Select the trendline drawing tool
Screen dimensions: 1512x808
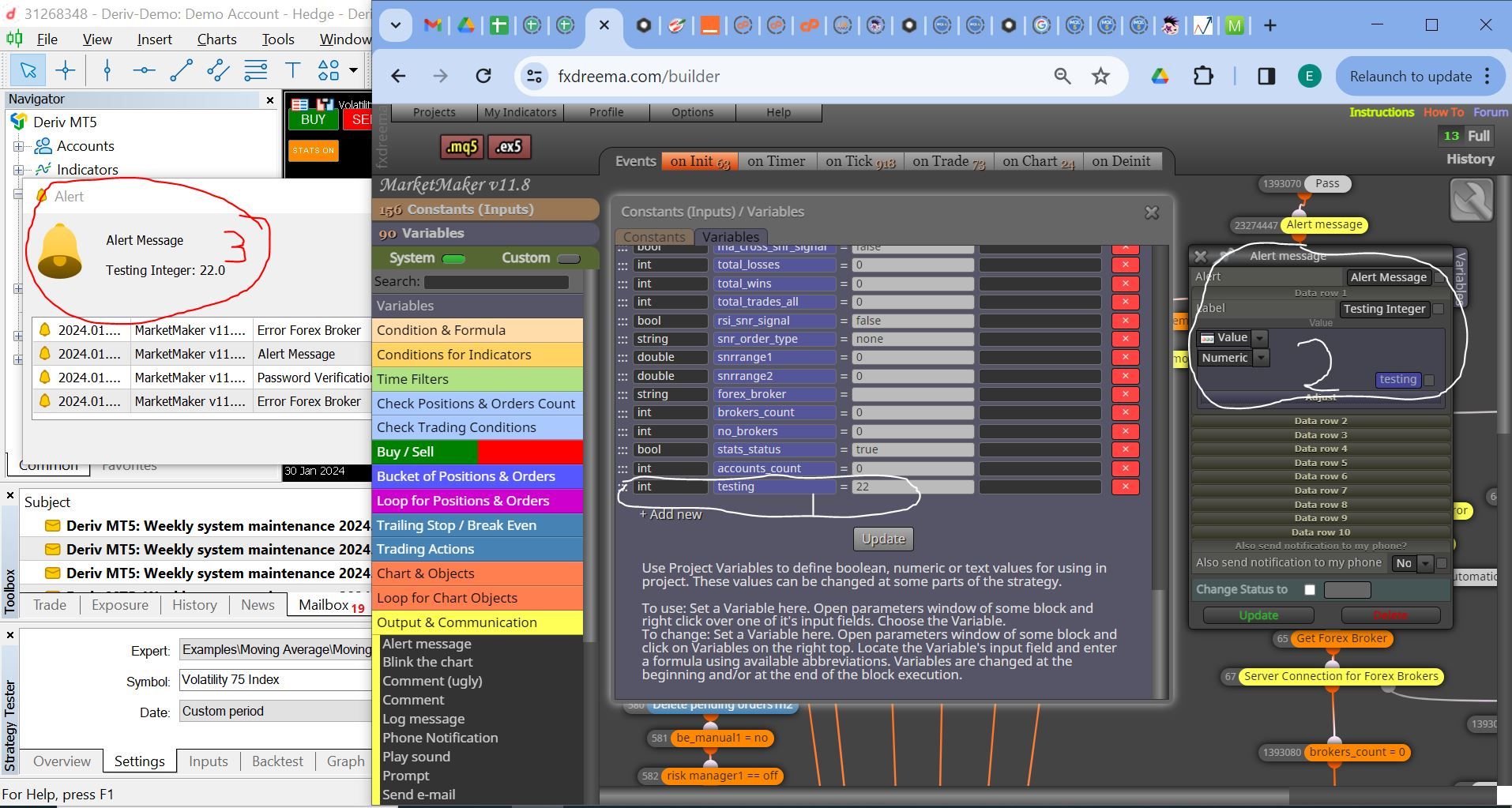[x=181, y=70]
